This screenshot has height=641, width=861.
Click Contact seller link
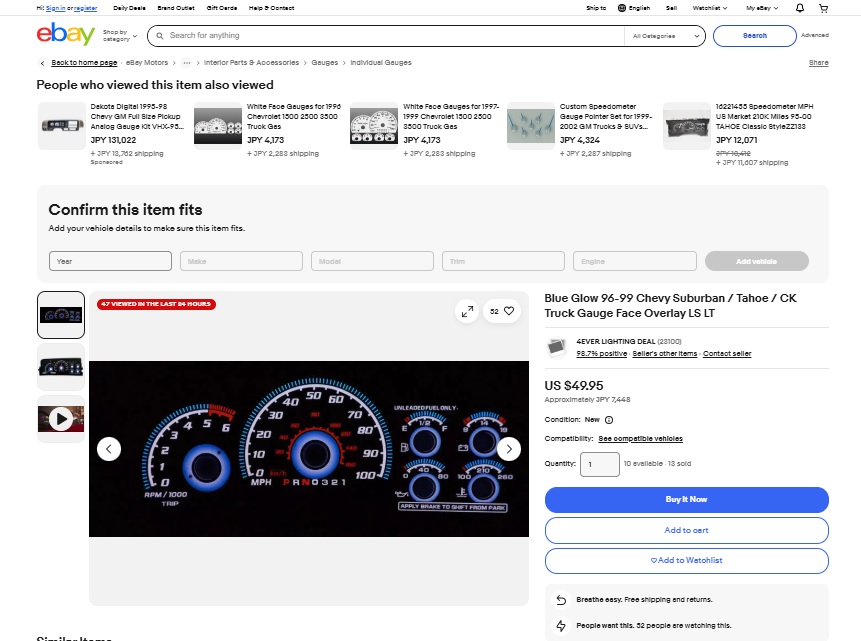pos(727,354)
